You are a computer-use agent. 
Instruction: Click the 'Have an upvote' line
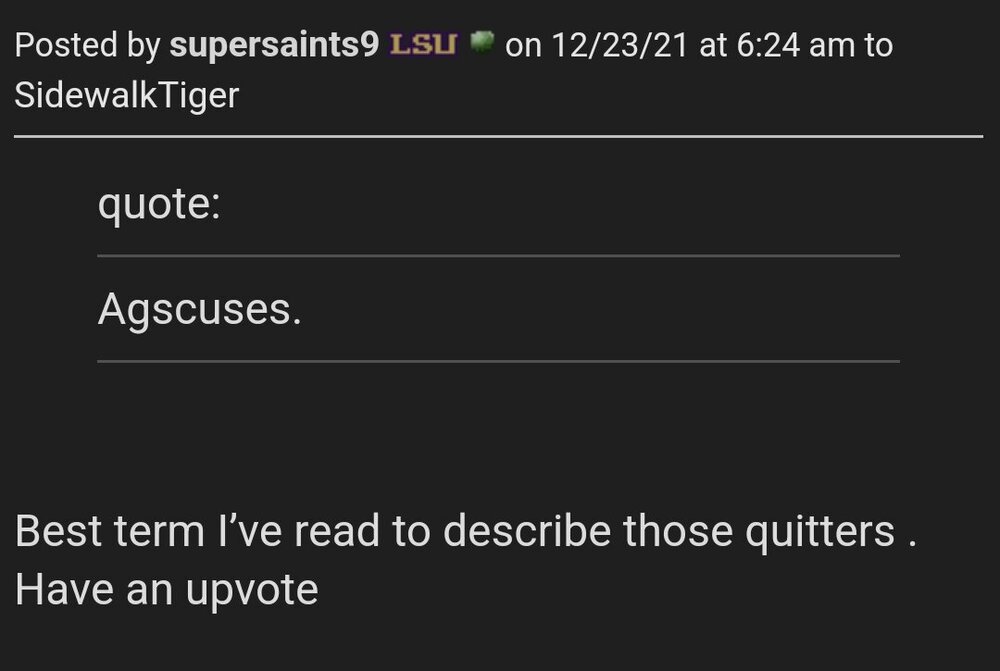[166, 590]
